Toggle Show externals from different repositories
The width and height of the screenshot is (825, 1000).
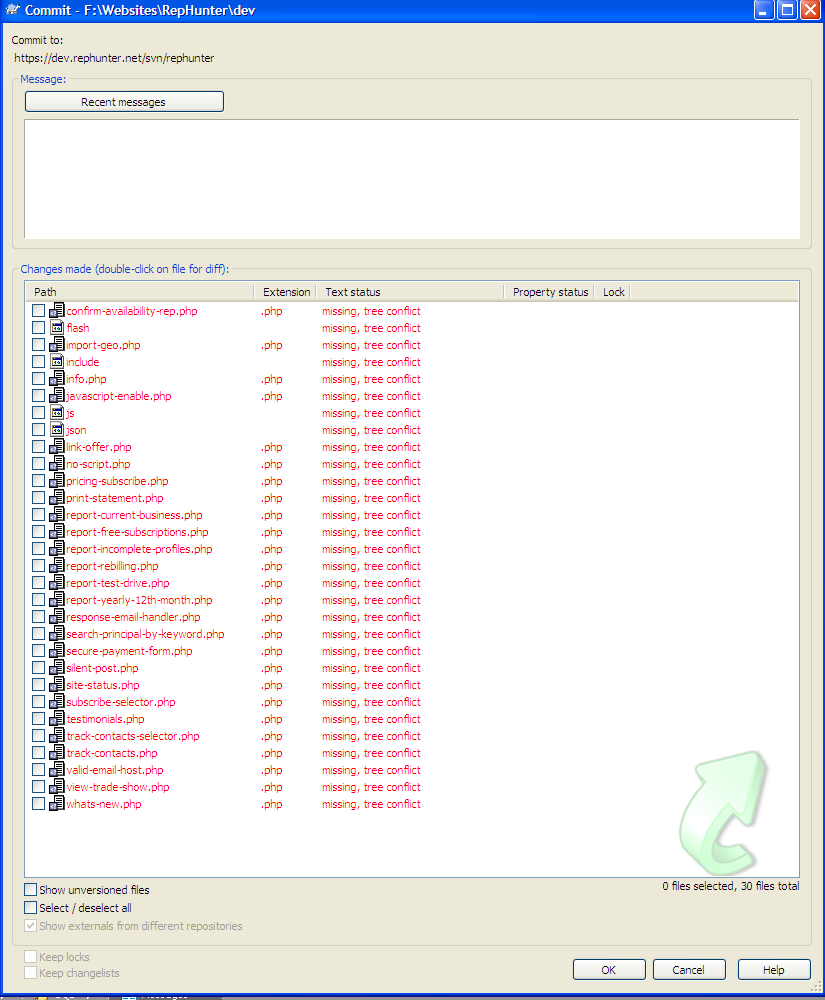click(x=31, y=925)
